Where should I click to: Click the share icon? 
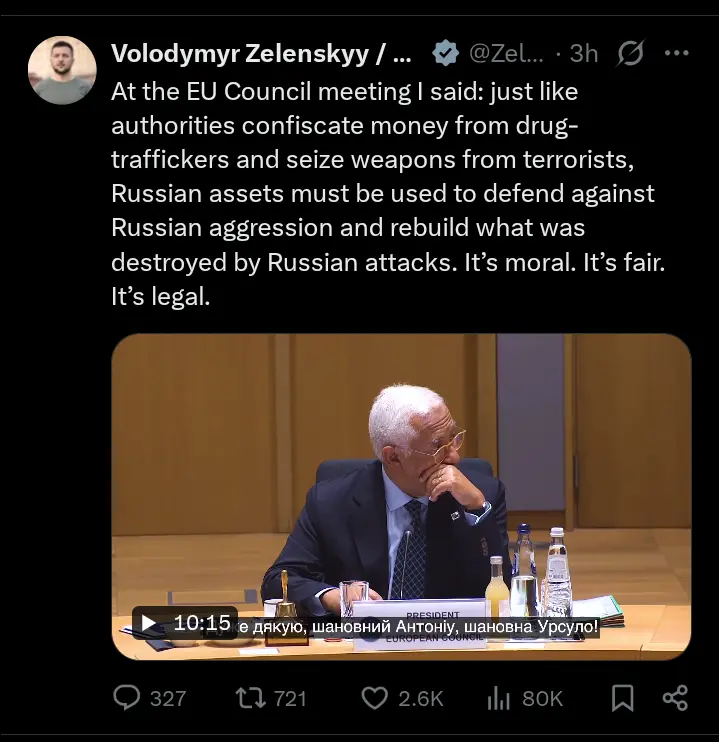coord(676,697)
